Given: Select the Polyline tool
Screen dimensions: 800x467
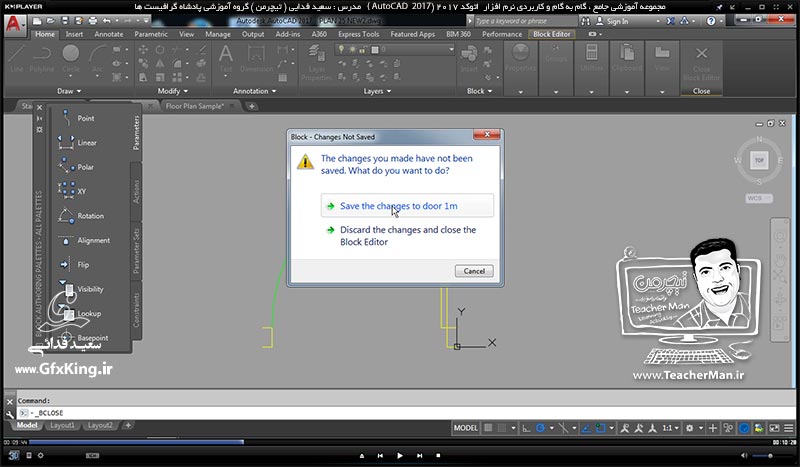Looking at the screenshot, I should (x=42, y=59).
